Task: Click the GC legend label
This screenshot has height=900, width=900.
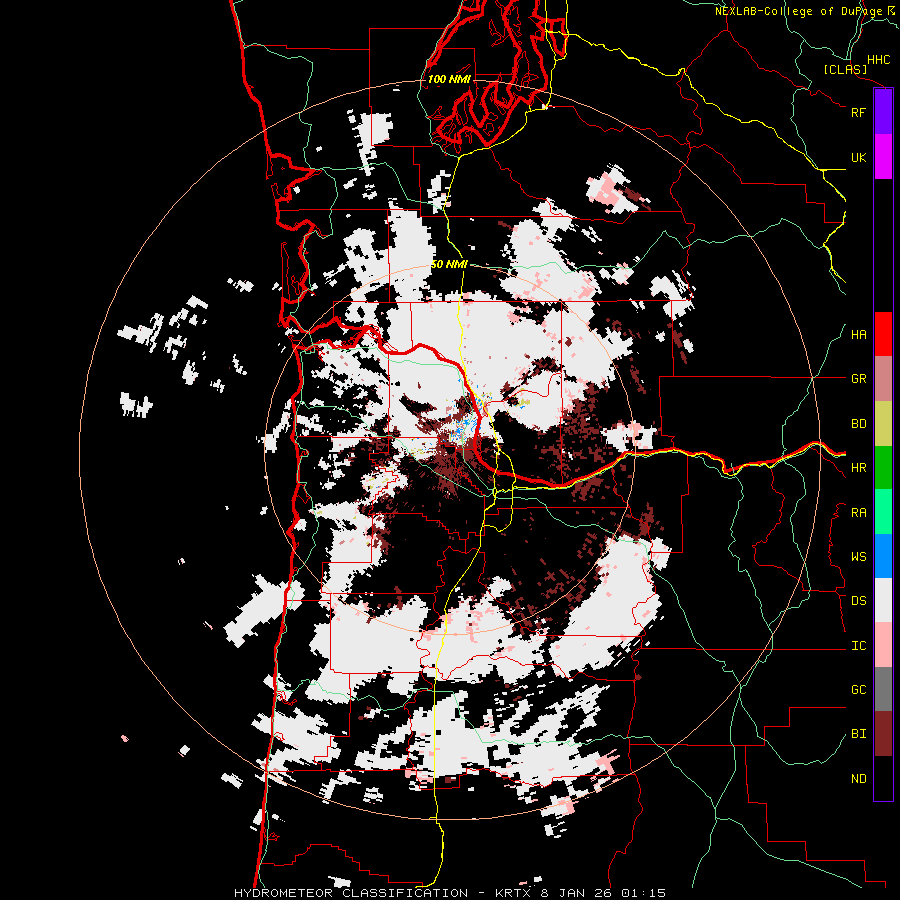Action: point(858,690)
